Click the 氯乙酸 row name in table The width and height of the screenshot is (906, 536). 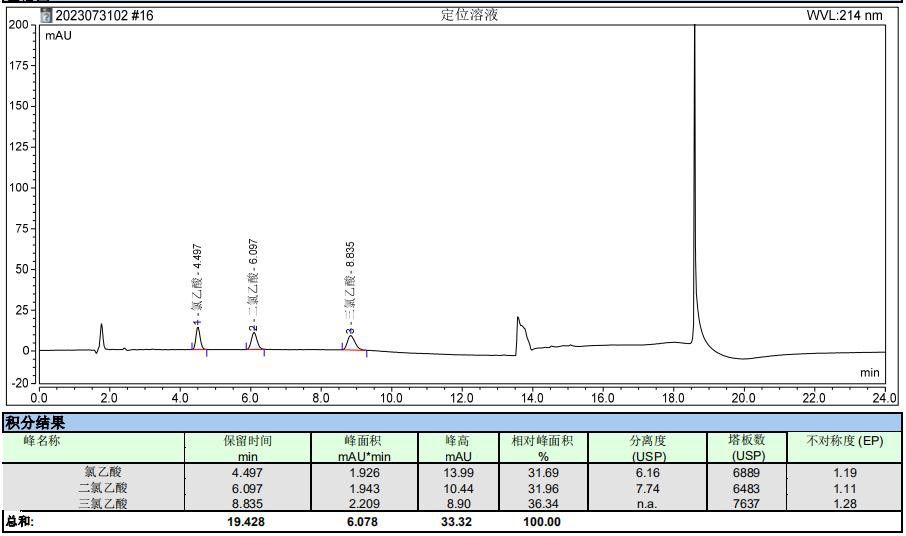click(x=104, y=472)
